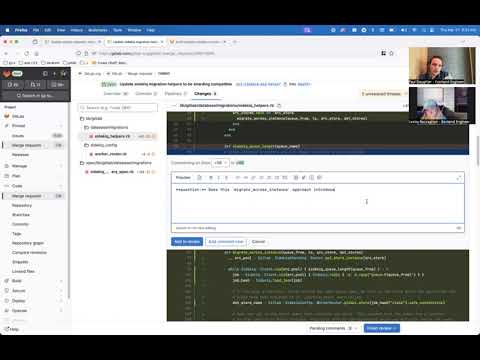Open the Bookmarks menu in the menu bar
Screen dimensions: 480x360
98,30
